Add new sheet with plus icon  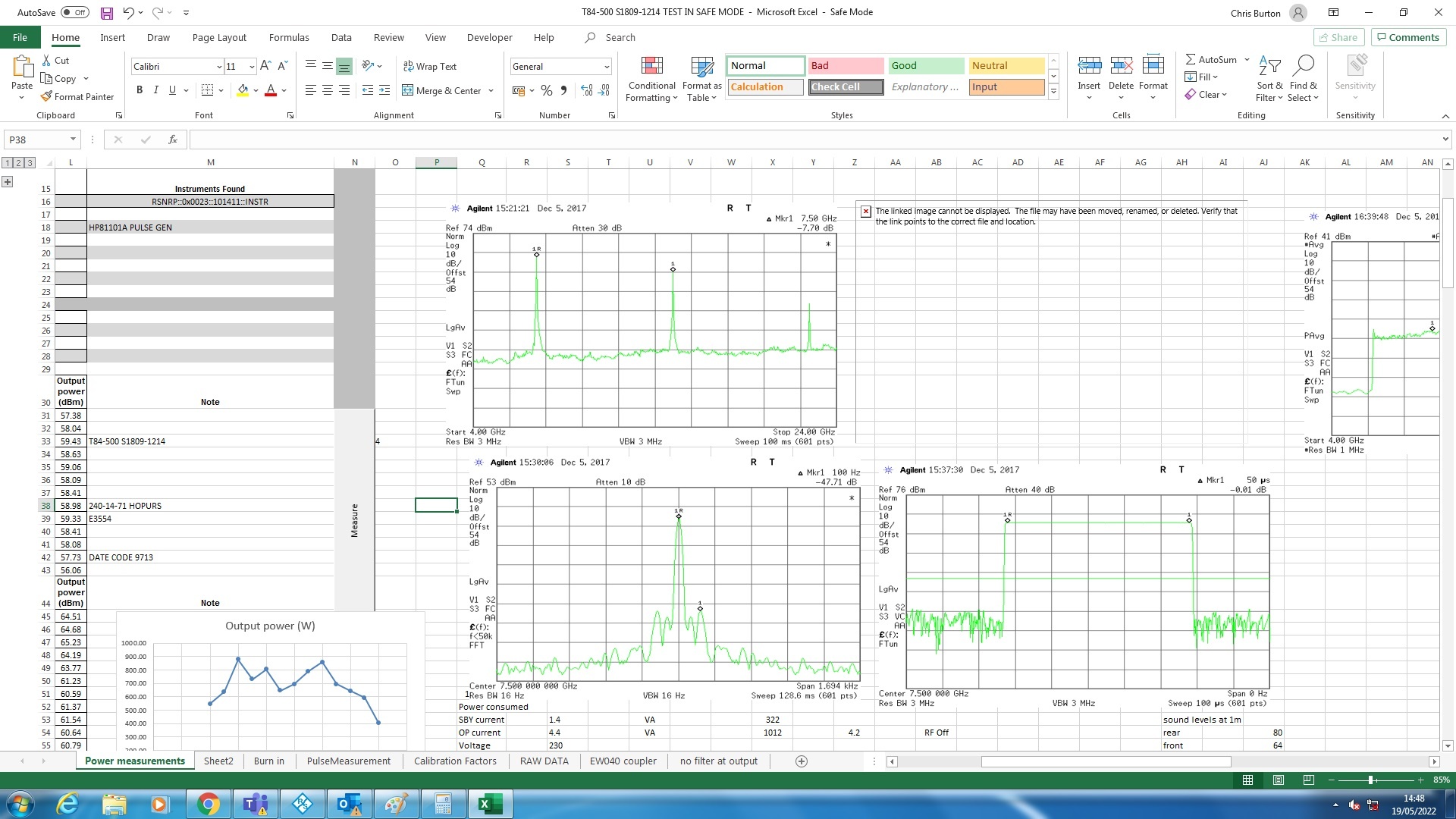802,761
